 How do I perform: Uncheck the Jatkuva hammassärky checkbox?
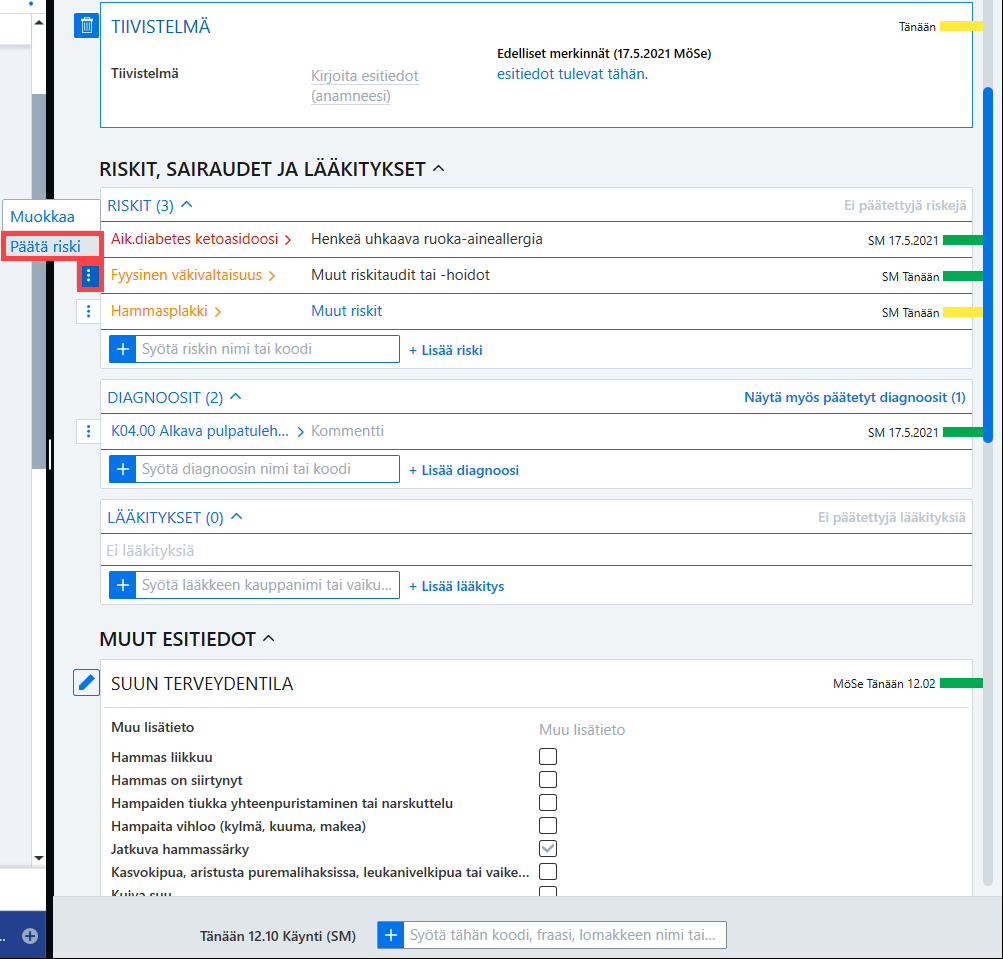(548, 849)
